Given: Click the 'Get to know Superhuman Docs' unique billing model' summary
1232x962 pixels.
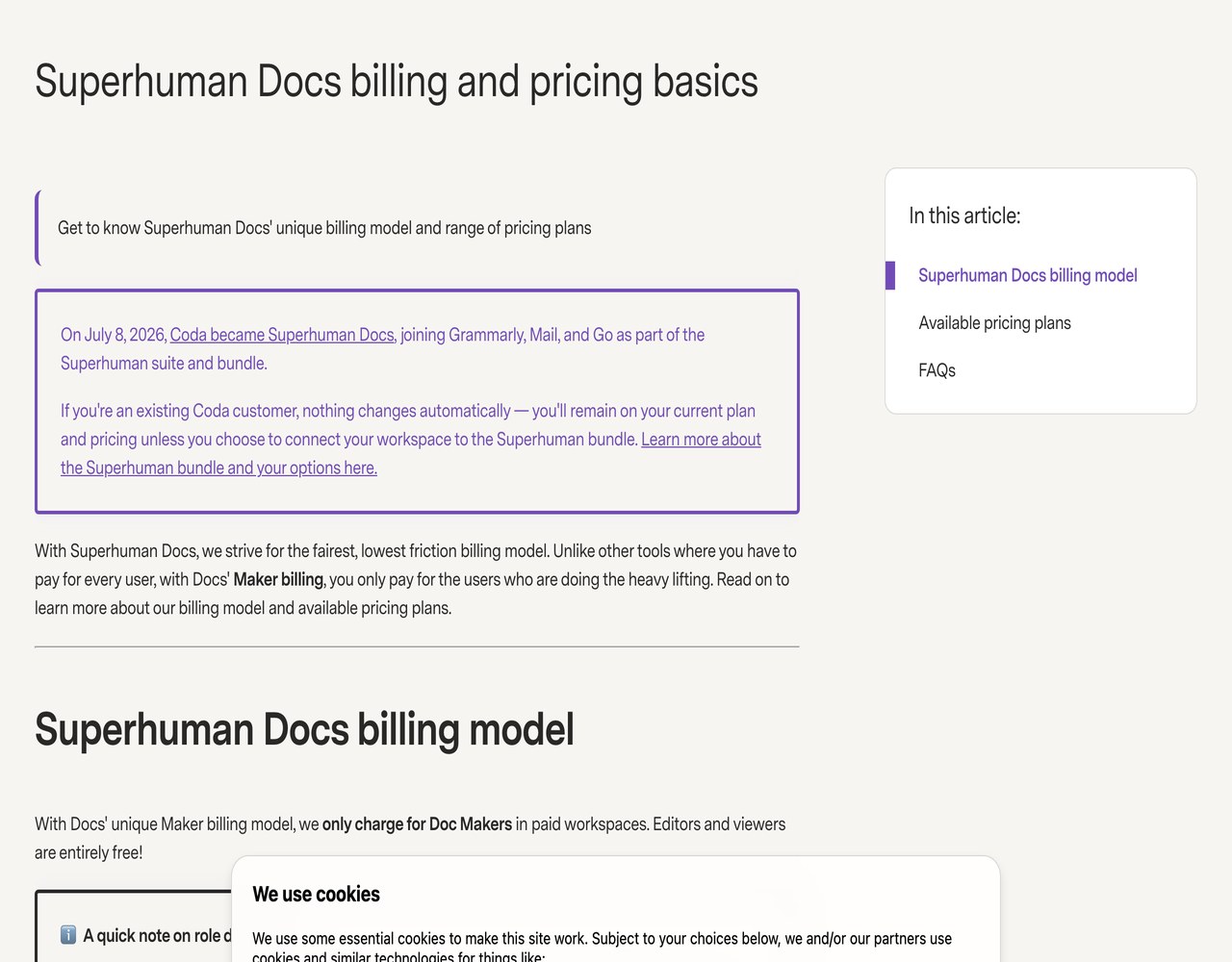Looking at the screenshot, I should point(324,228).
